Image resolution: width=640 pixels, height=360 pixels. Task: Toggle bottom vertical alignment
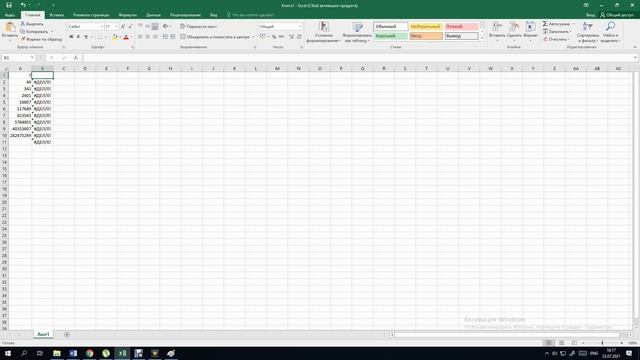coord(155,27)
